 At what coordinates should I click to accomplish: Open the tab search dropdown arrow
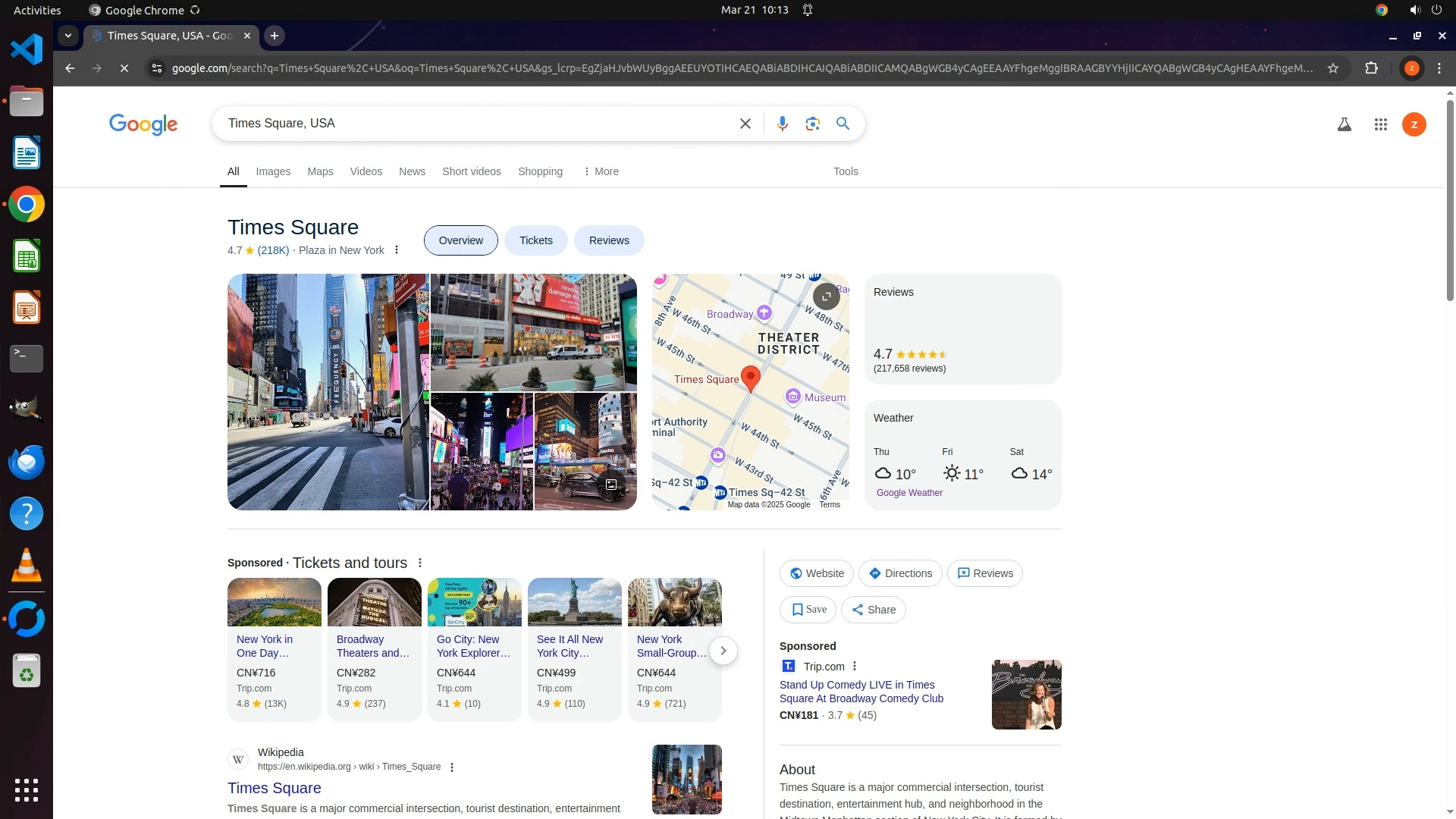point(68,36)
